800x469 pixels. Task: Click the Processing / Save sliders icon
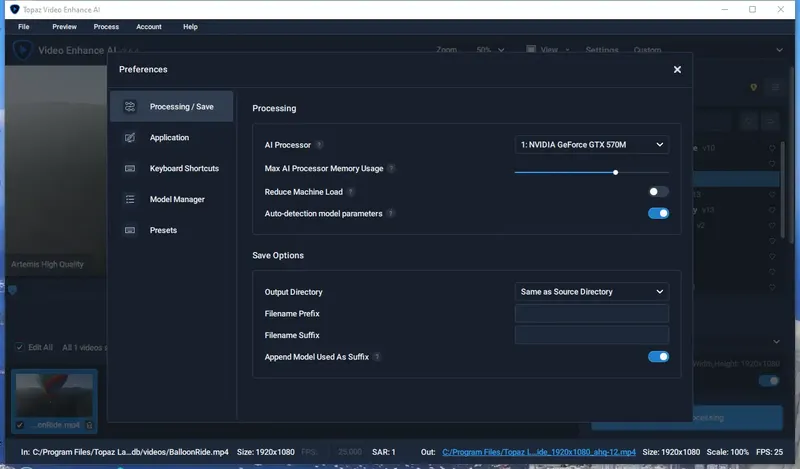click(130, 106)
